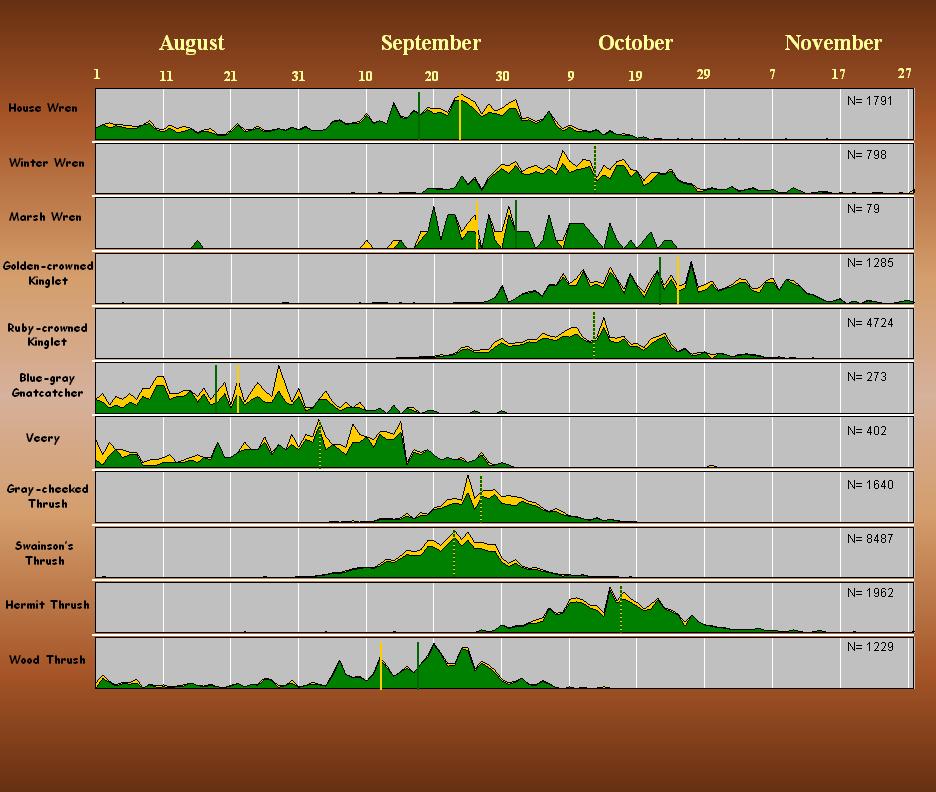Click the N= 4724 sample count

click(x=869, y=323)
